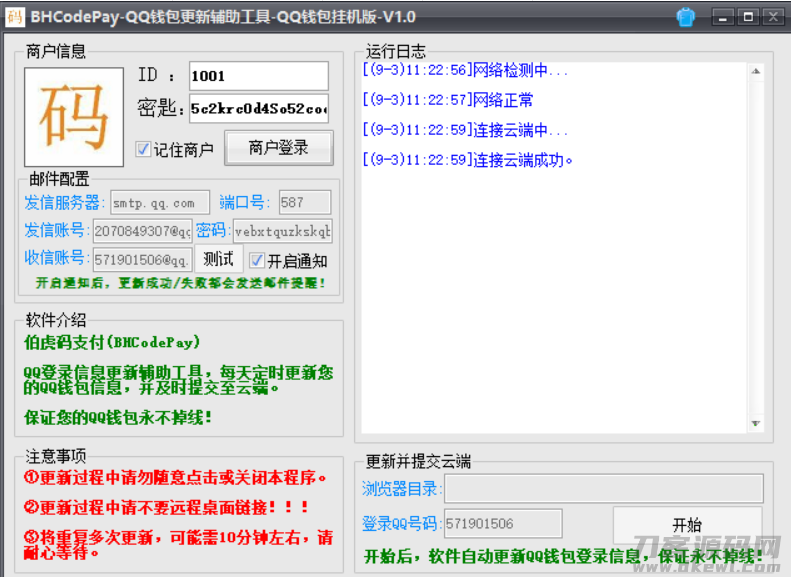The width and height of the screenshot is (791, 577).
Task: Maximize the BHCodePay window
Action: click(748, 17)
